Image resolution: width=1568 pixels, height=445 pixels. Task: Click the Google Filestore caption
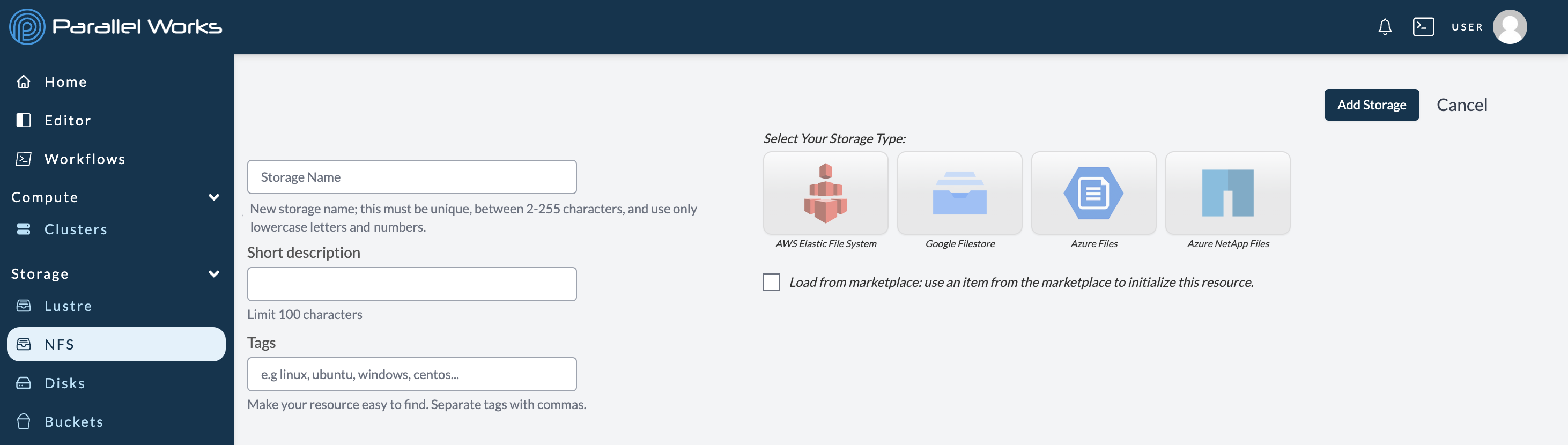coord(960,243)
